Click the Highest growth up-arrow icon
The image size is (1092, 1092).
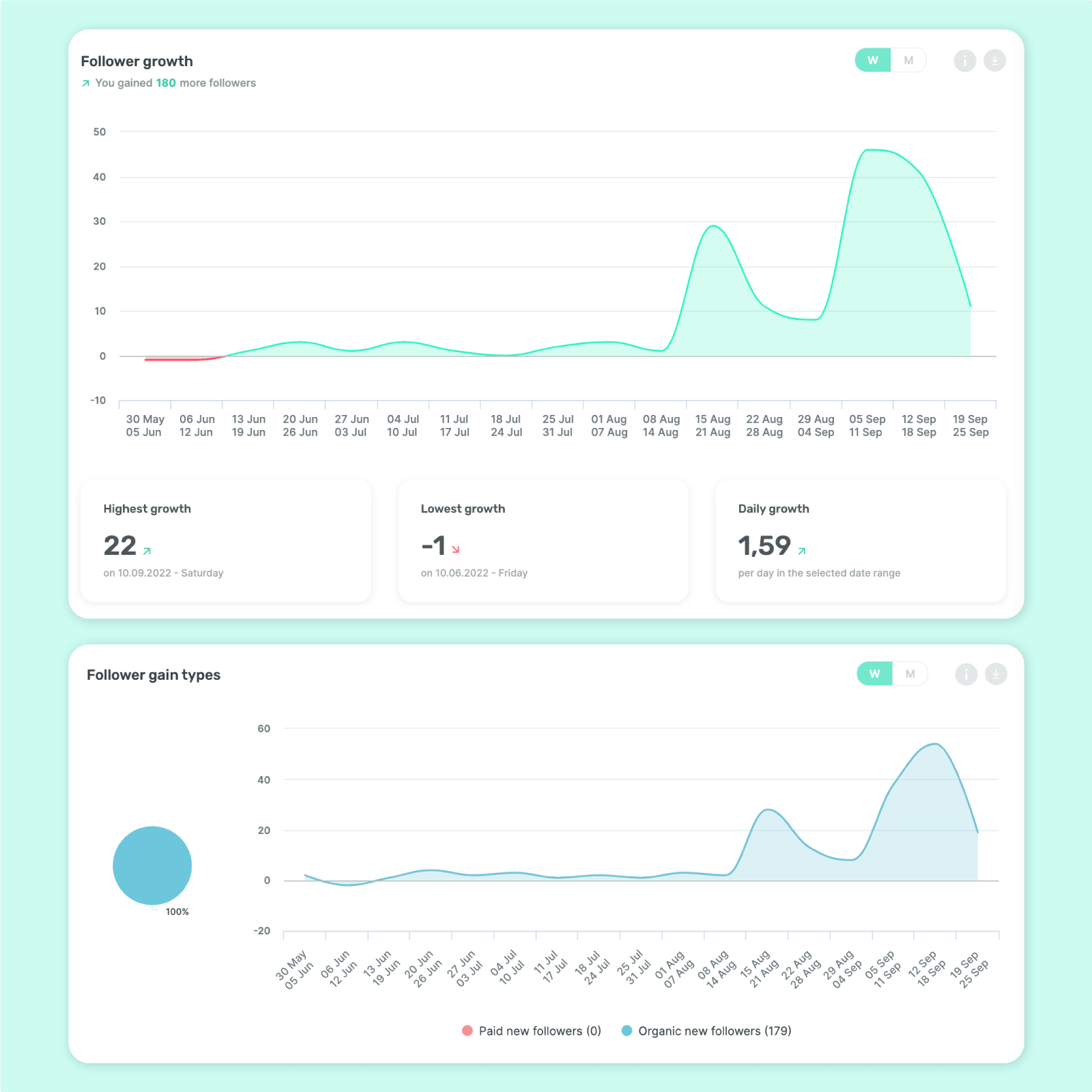[147, 551]
